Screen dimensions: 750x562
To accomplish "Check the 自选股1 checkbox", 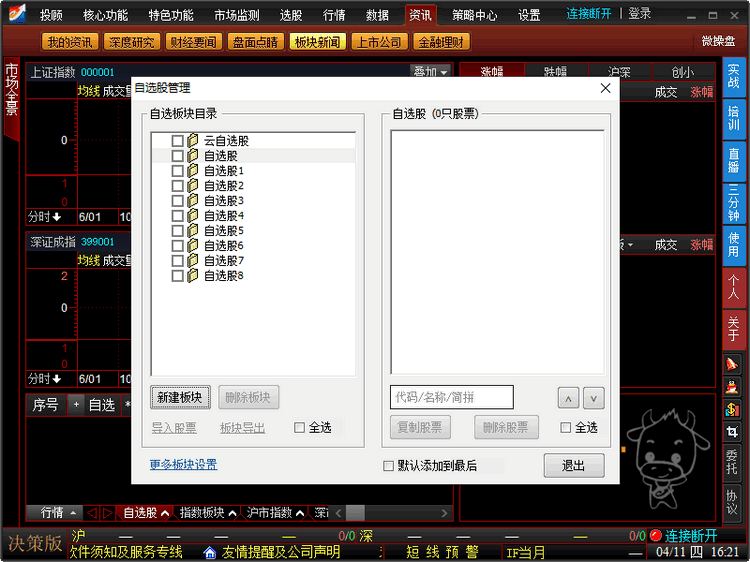I will 177,171.
